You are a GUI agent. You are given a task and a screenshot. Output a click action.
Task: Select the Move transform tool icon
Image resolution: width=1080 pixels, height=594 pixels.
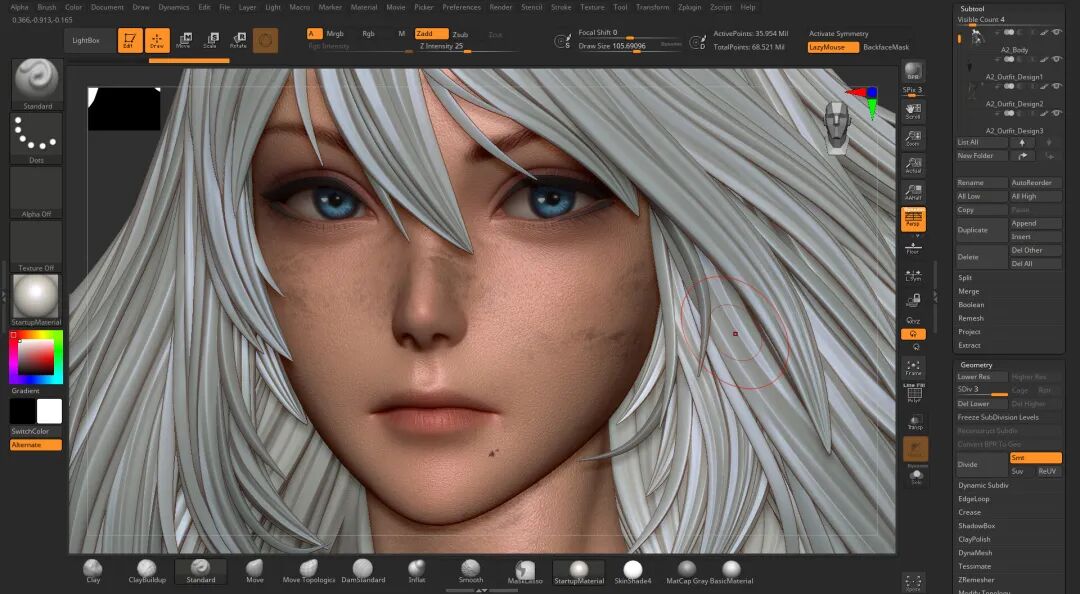click(184, 40)
